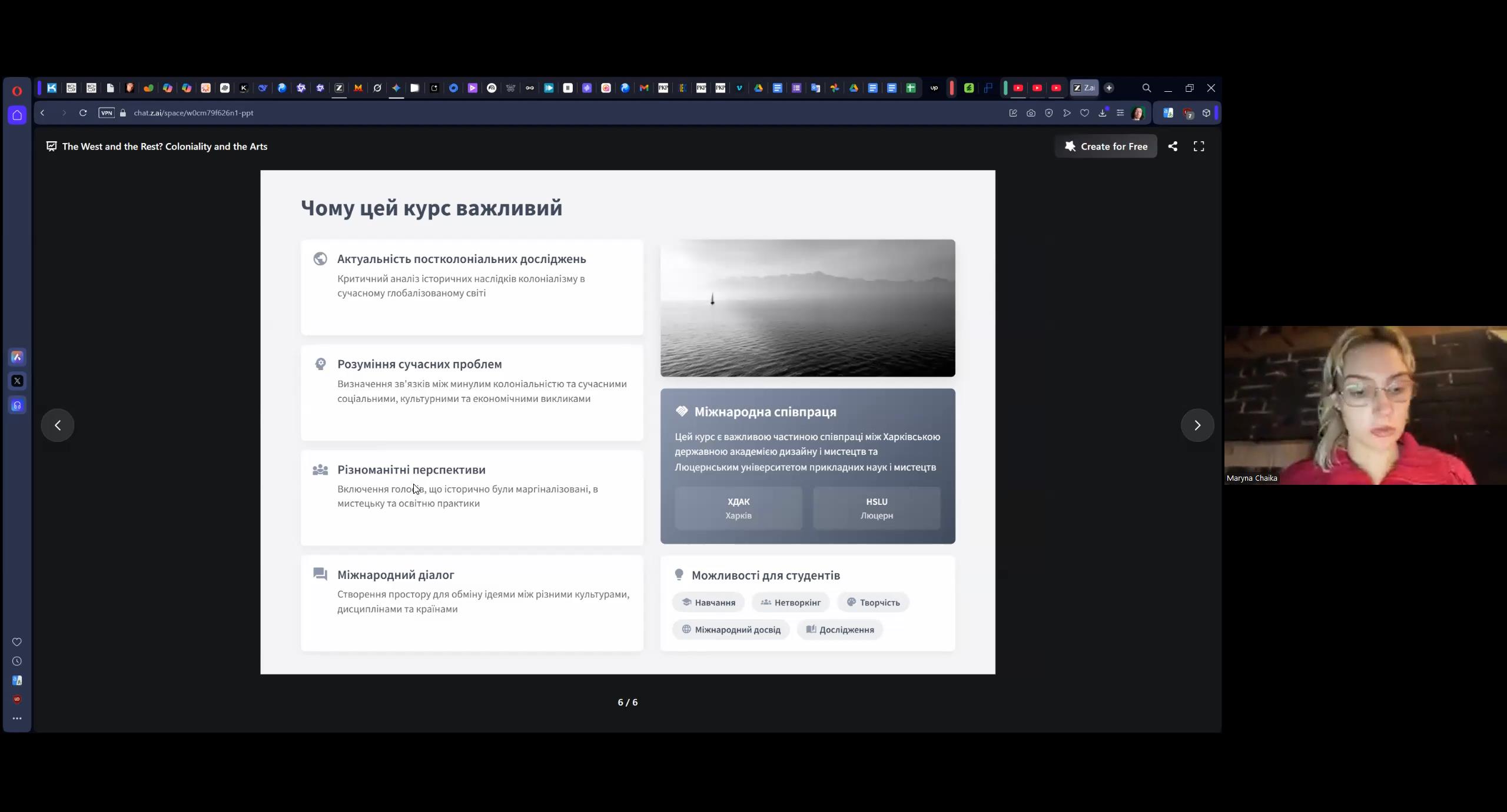Open the downloads panel
1507x812 pixels.
coord(1103,113)
